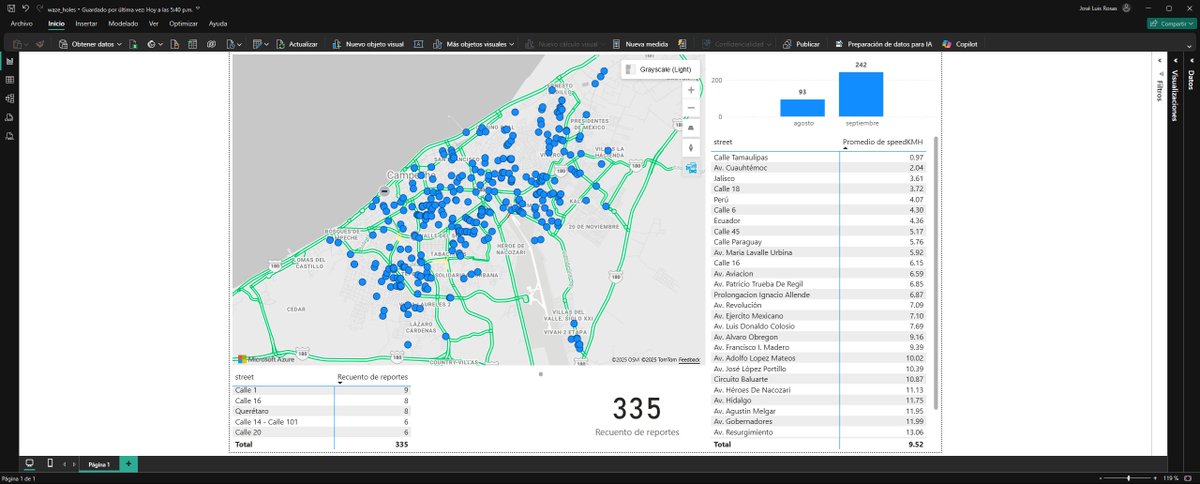Switch to mobile layout icon
The height and width of the screenshot is (484, 1200).
[x=50, y=464]
